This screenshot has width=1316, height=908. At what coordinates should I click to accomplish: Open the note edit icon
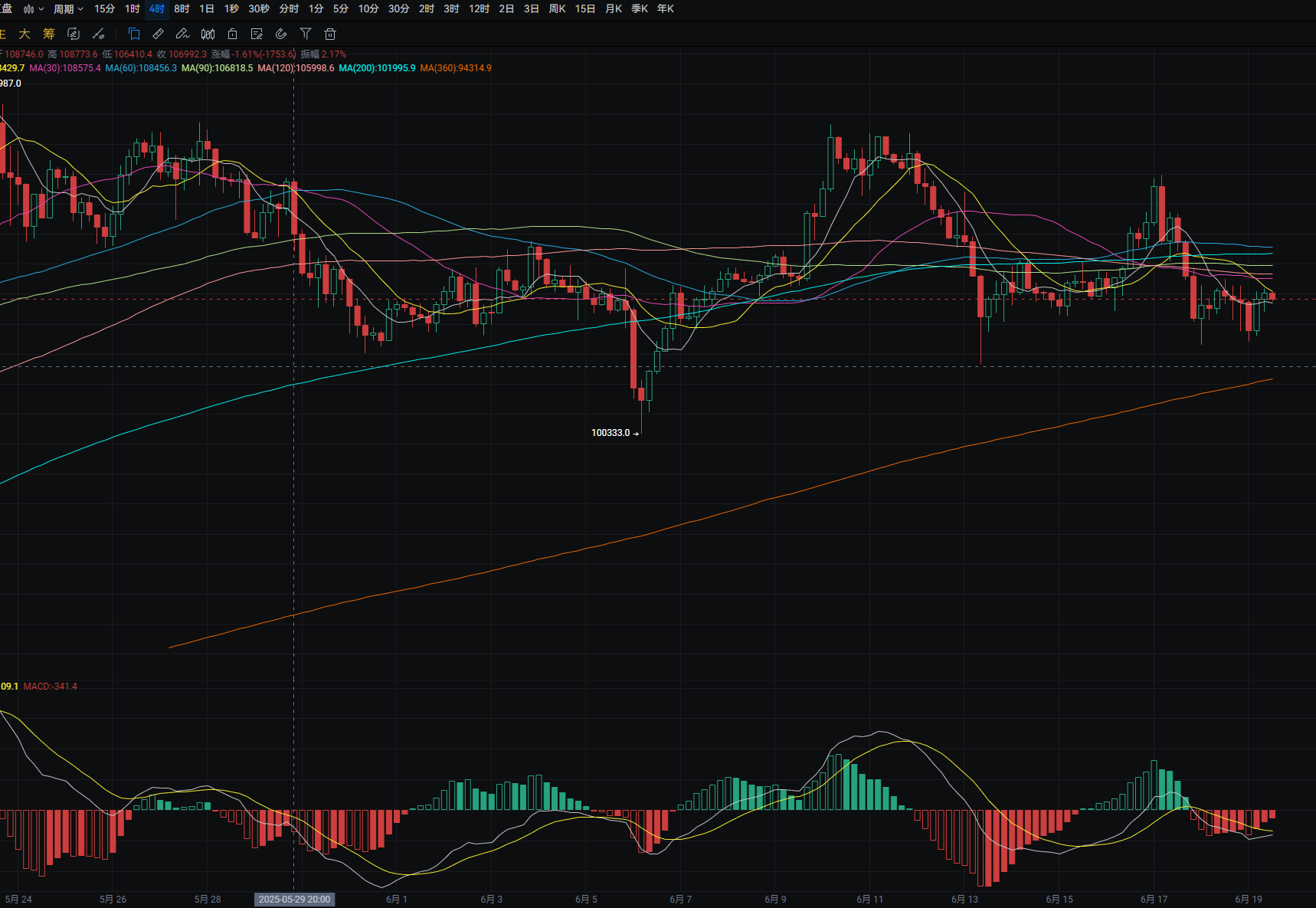[257, 34]
